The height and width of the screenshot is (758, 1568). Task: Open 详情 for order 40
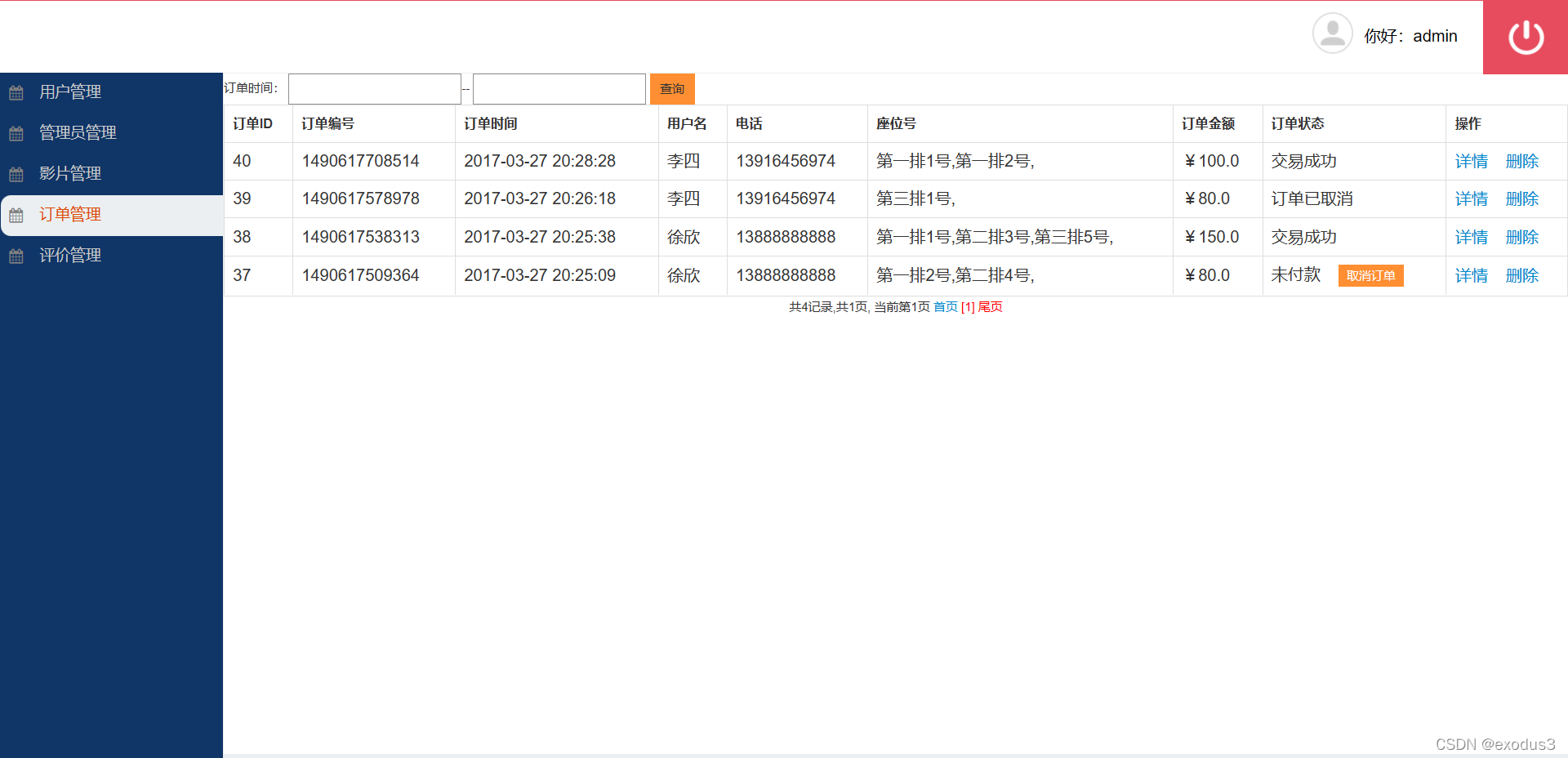click(x=1471, y=162)
